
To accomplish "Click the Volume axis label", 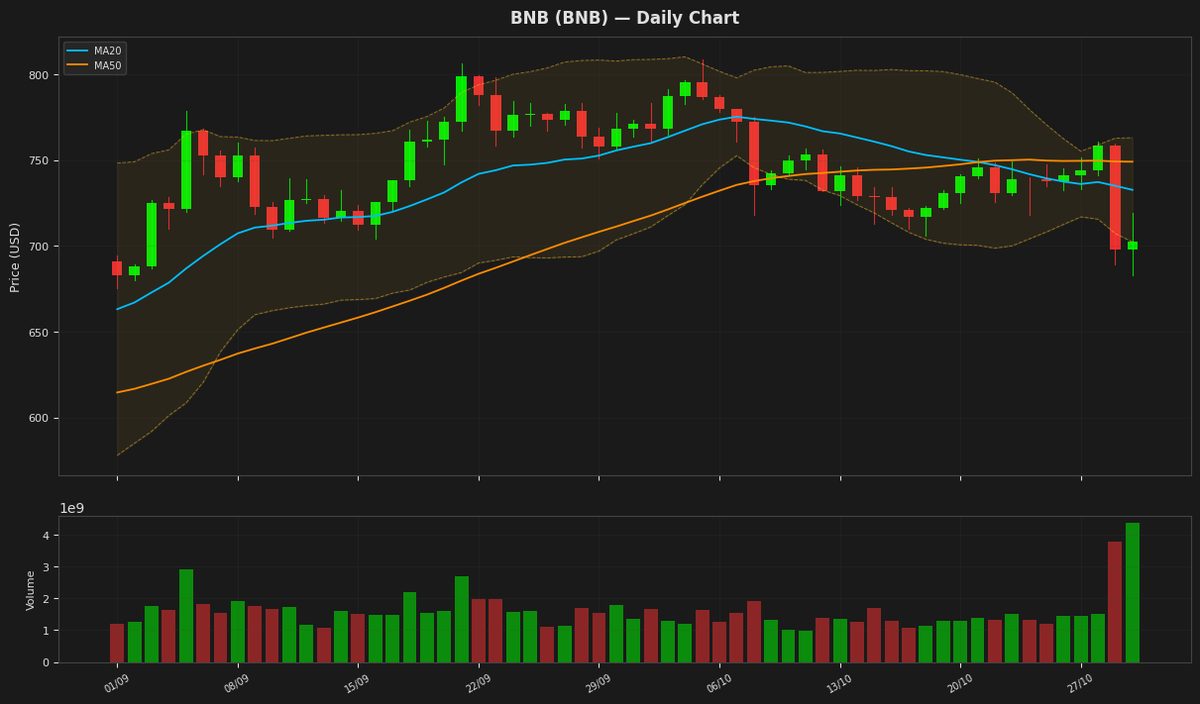I will coord(31,590).
